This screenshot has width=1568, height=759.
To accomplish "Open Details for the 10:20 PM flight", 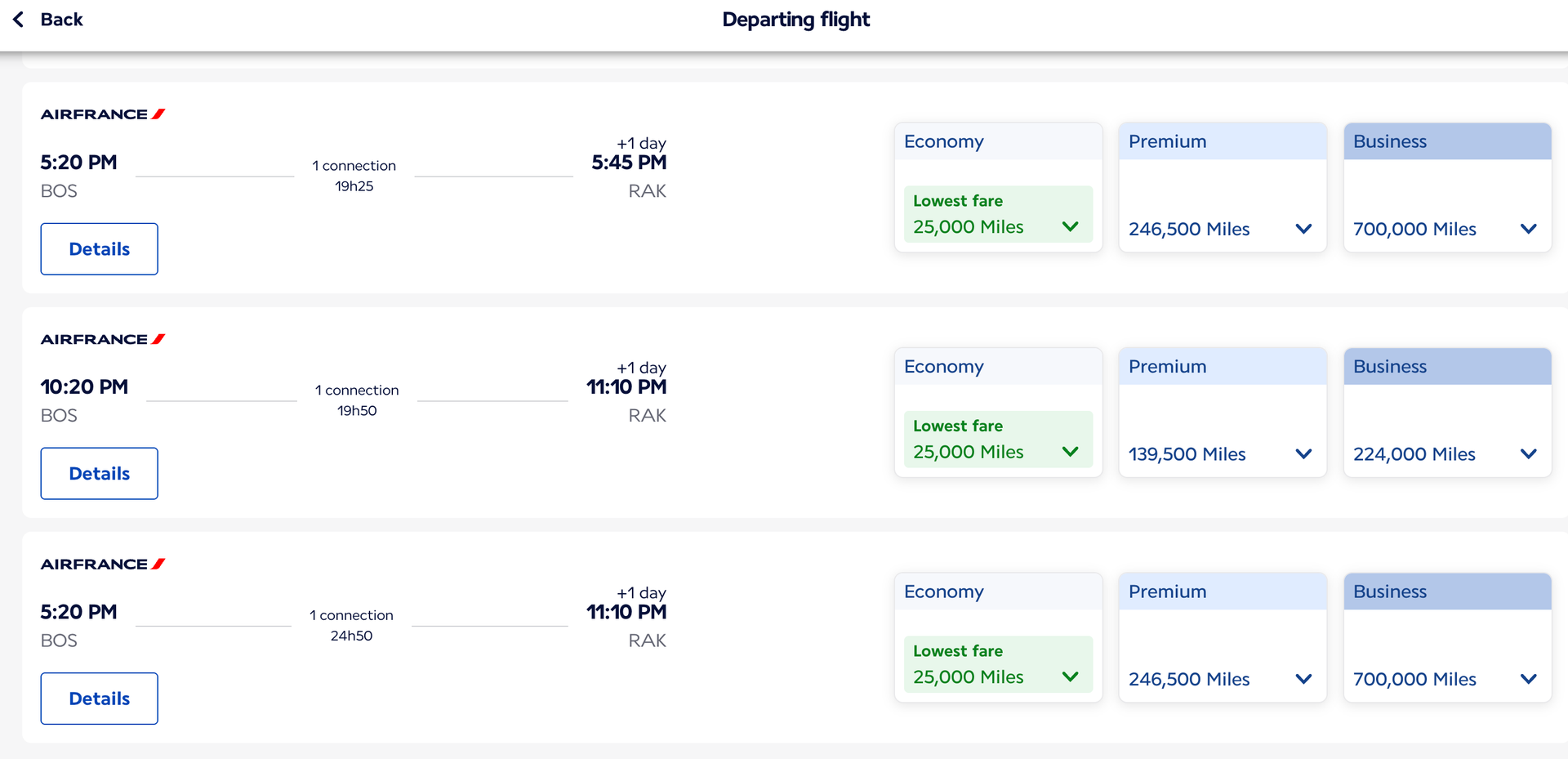I will tap(99, 473).
